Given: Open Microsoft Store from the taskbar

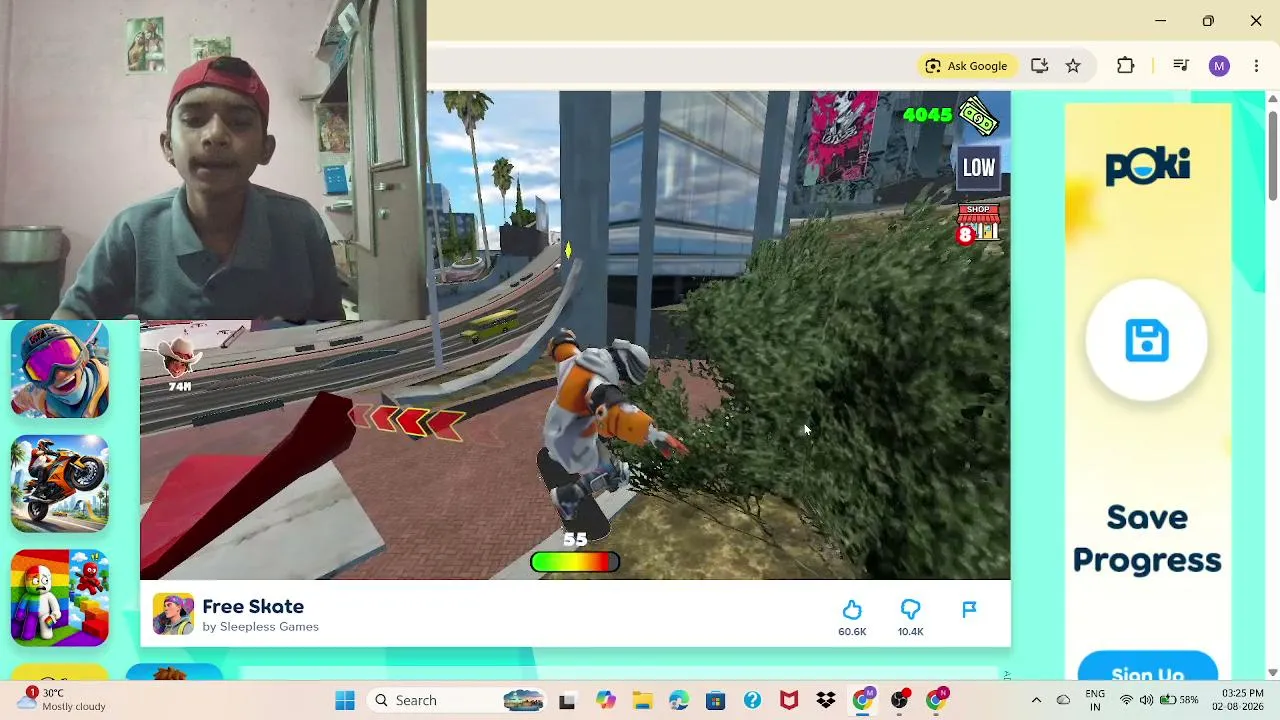Looking at the screenshot, I should (715, 700).
